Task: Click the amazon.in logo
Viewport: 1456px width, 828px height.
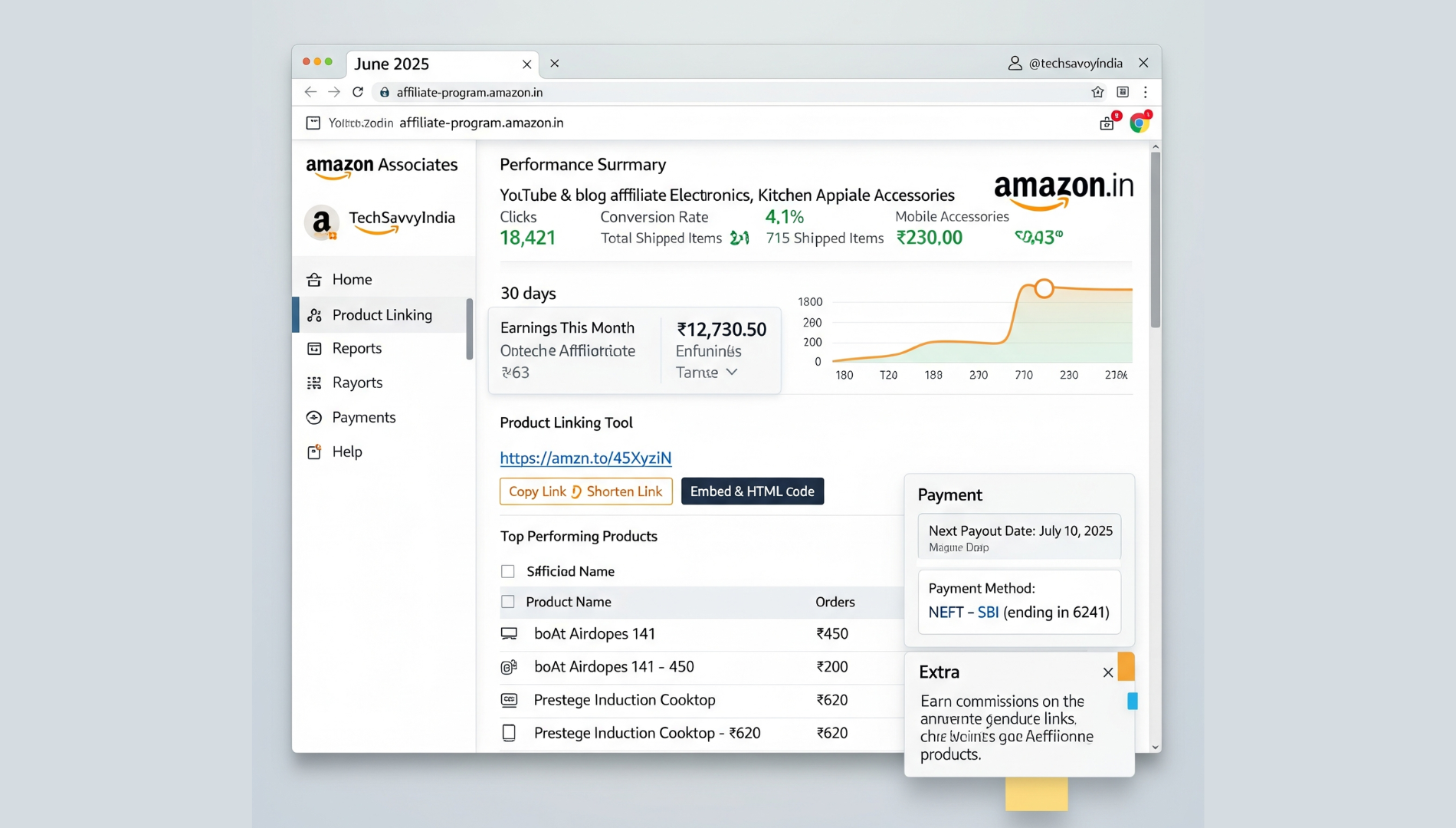Action: pyautogui.click(x=1064, y=191)
